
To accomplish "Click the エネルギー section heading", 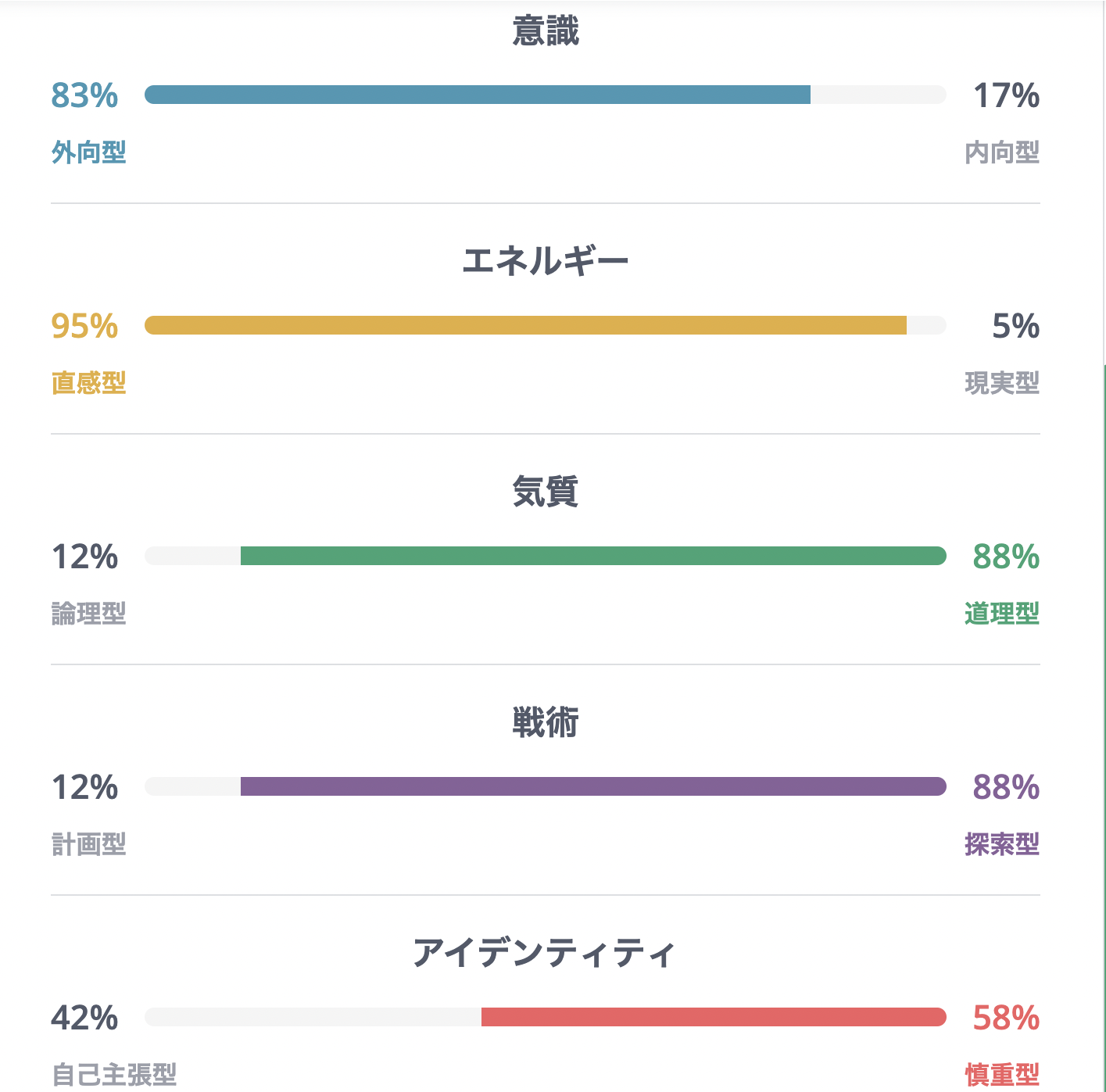I will tap(546, 261).
